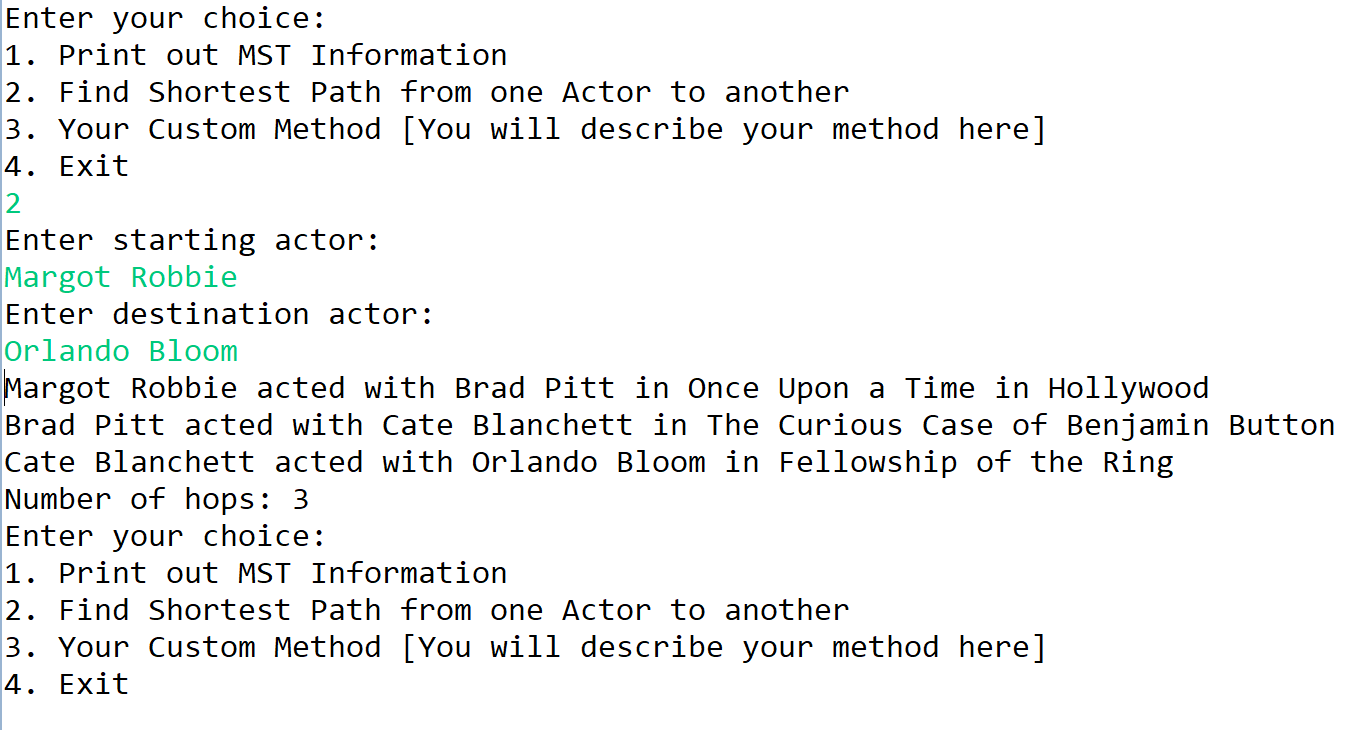Click the last '4. Exit' line
The width and height of the screenshot is (1360, 730).
67,684
